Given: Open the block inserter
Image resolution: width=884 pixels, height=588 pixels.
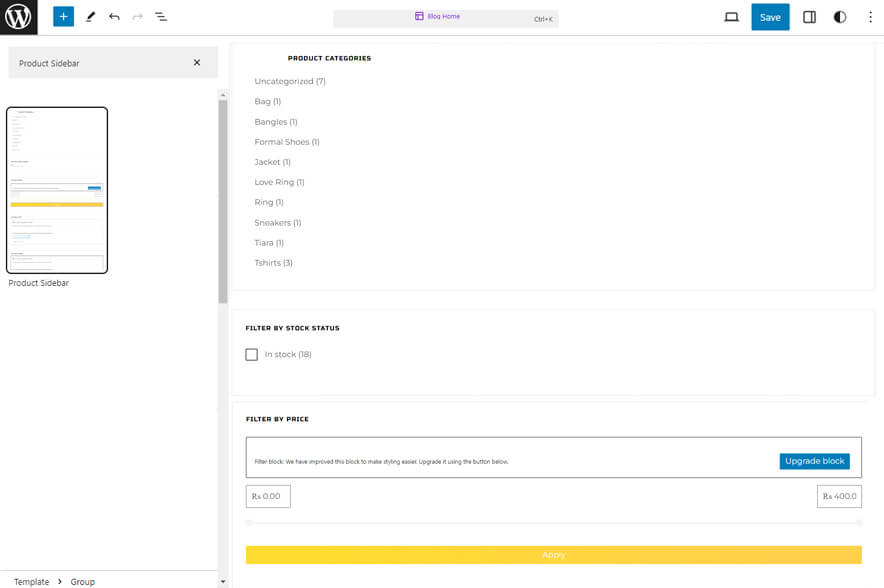Looking at the screenshot, I should click(63, 16).
